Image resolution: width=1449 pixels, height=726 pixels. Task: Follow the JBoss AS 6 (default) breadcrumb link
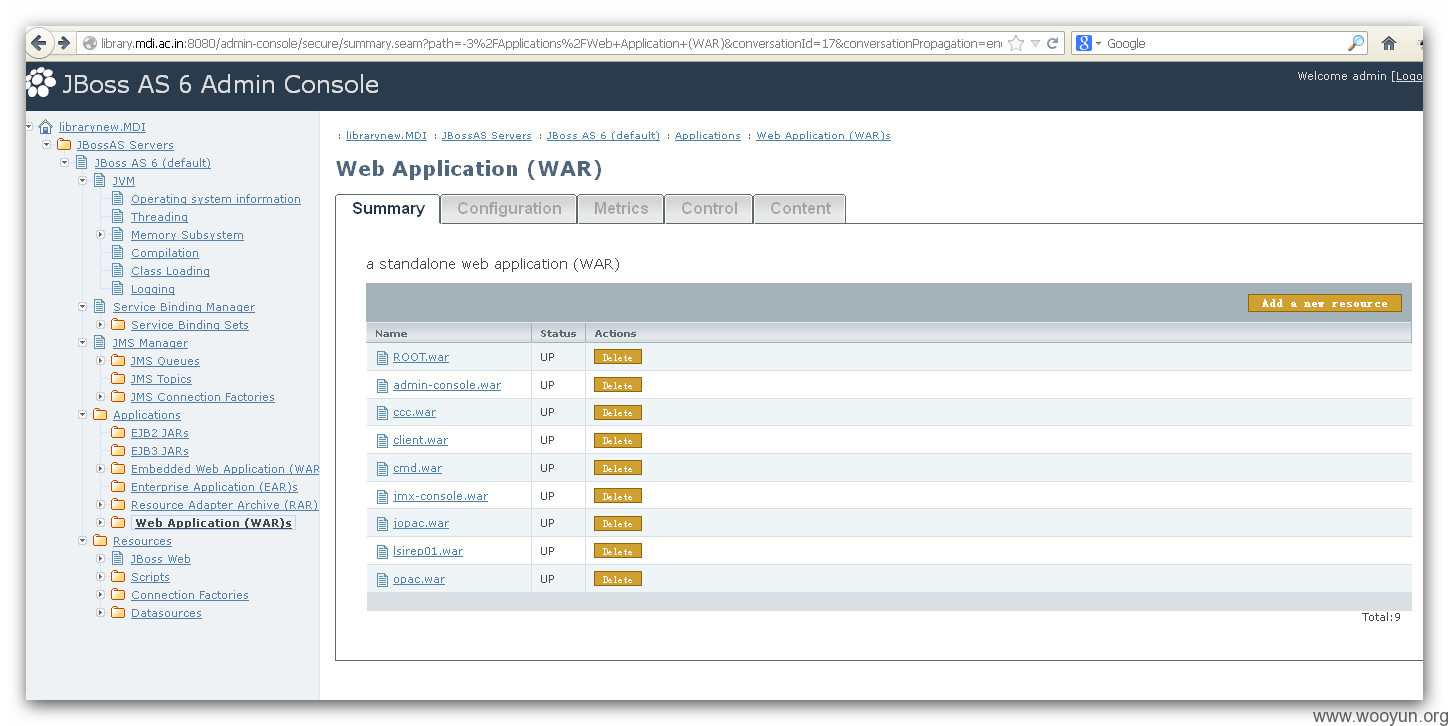(603, 136)
